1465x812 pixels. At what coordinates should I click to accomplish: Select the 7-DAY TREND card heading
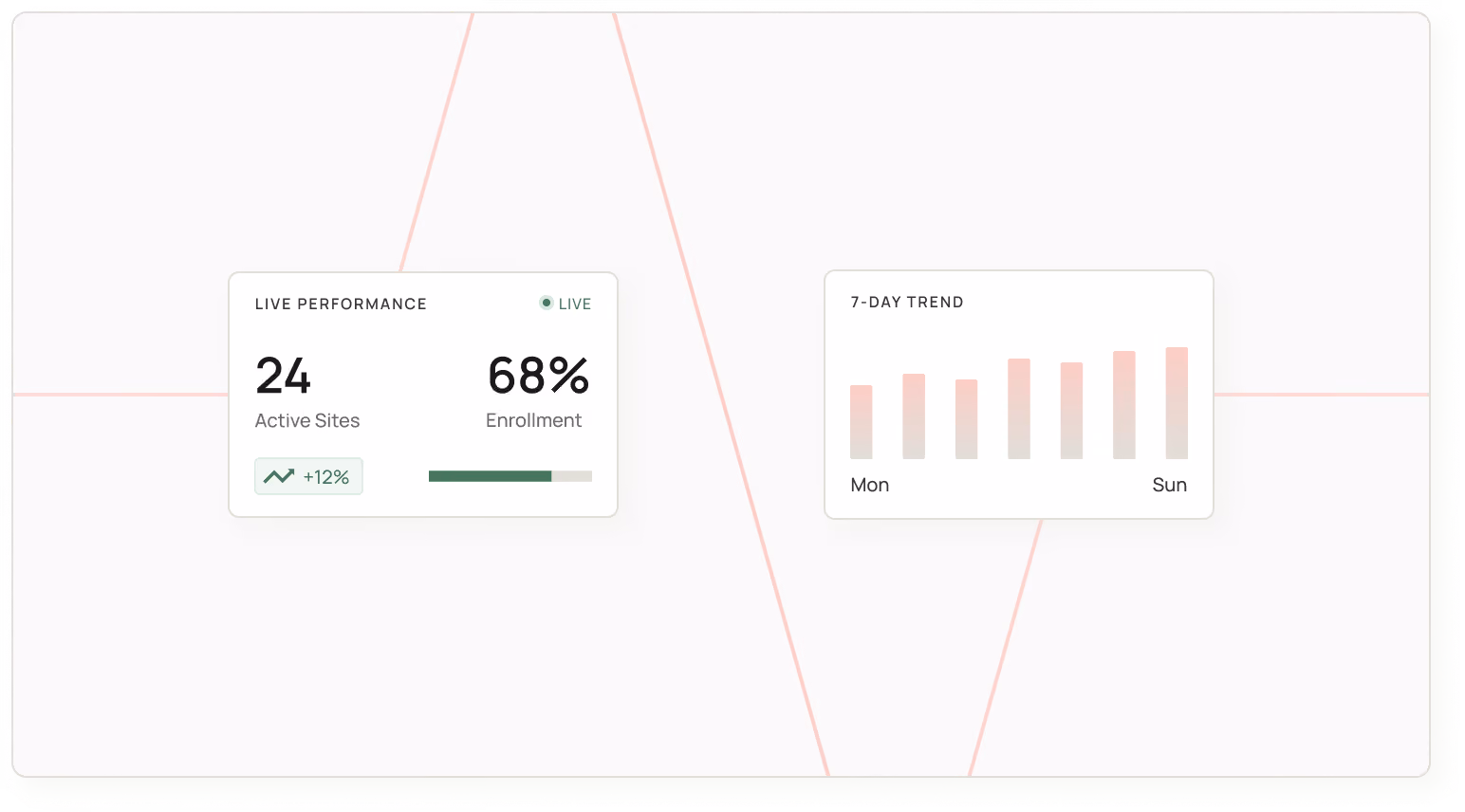(907, 303)
